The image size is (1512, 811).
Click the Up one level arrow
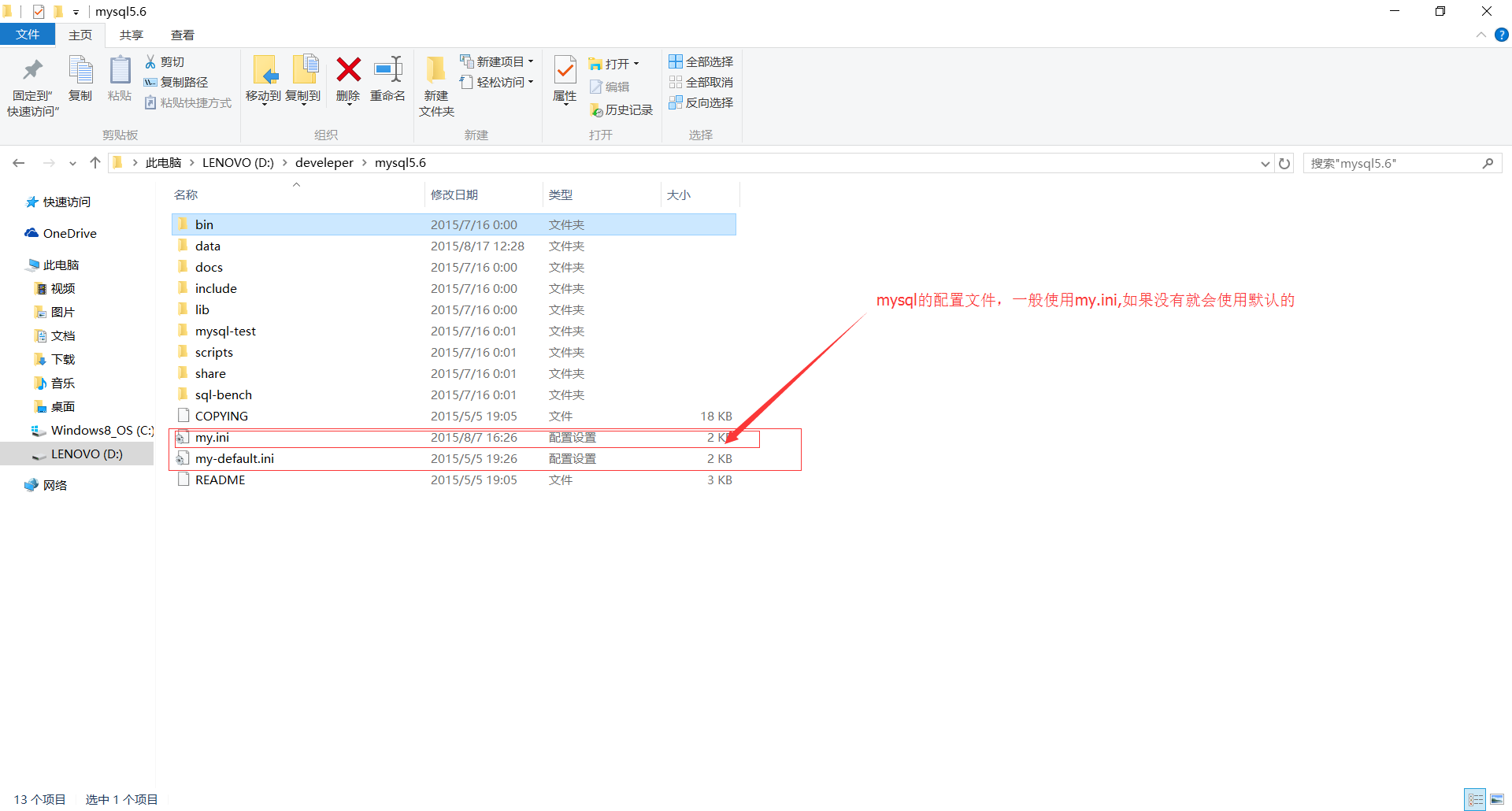click(95, 163)
